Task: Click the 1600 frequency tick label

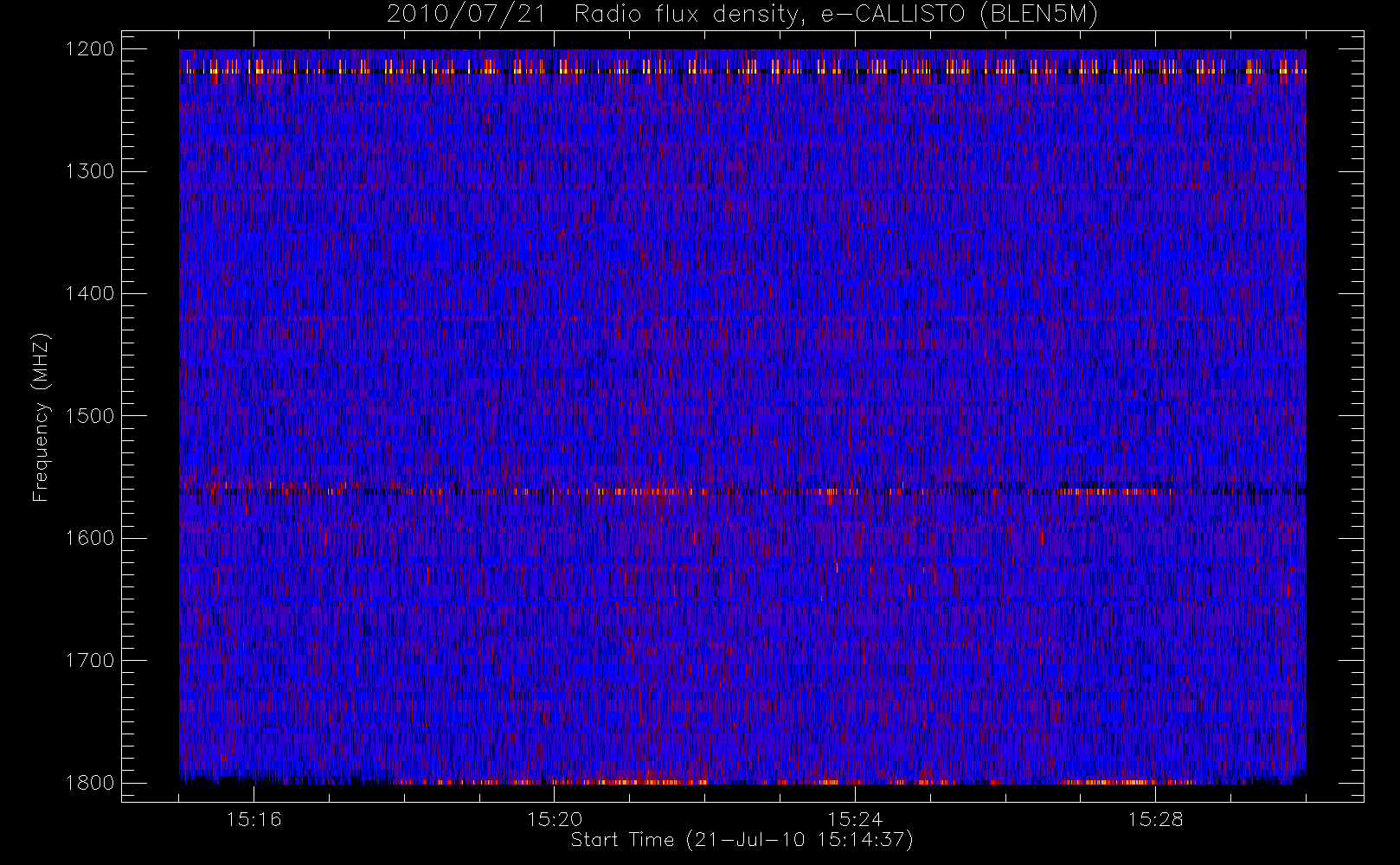Action: click(x=90, y=538)
